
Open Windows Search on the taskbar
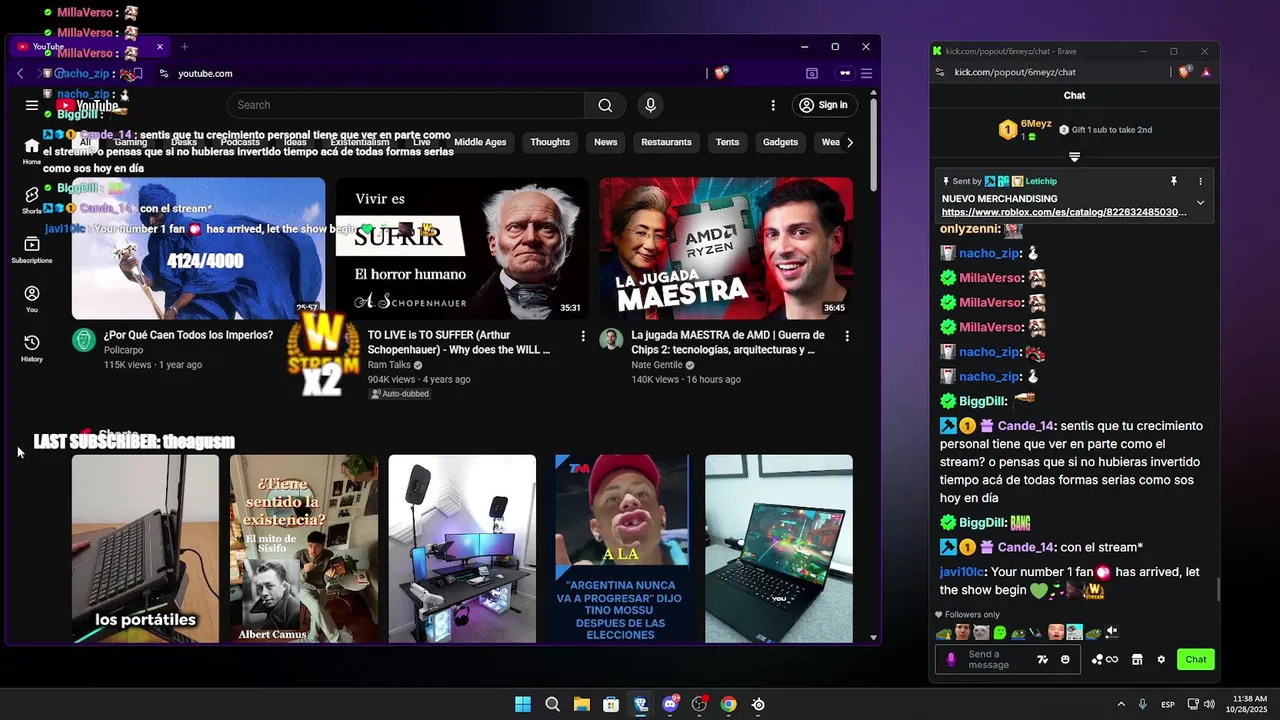point(552,704)
